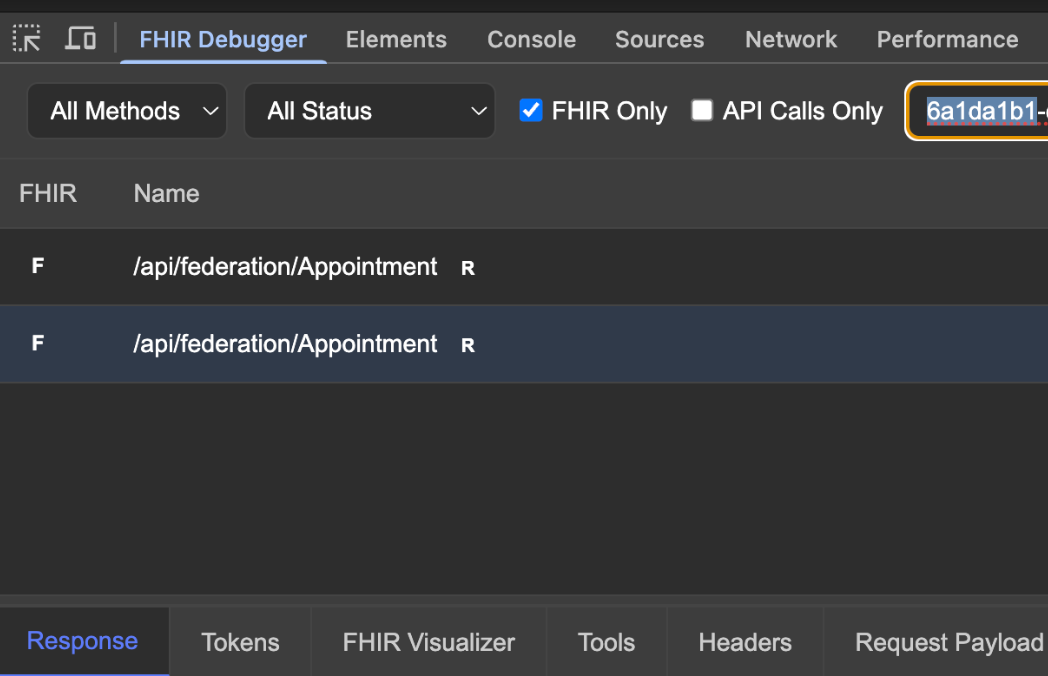Click the F badge on highlighted Appointment row
Viewport: 1048px width, 676px height.
coord(37,343)
